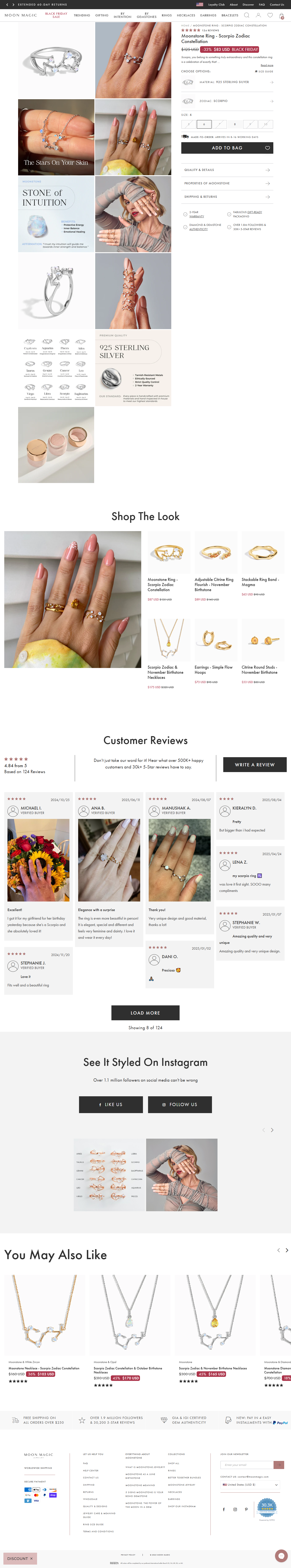Open the search magnifier icon in header

pos(246,15)
